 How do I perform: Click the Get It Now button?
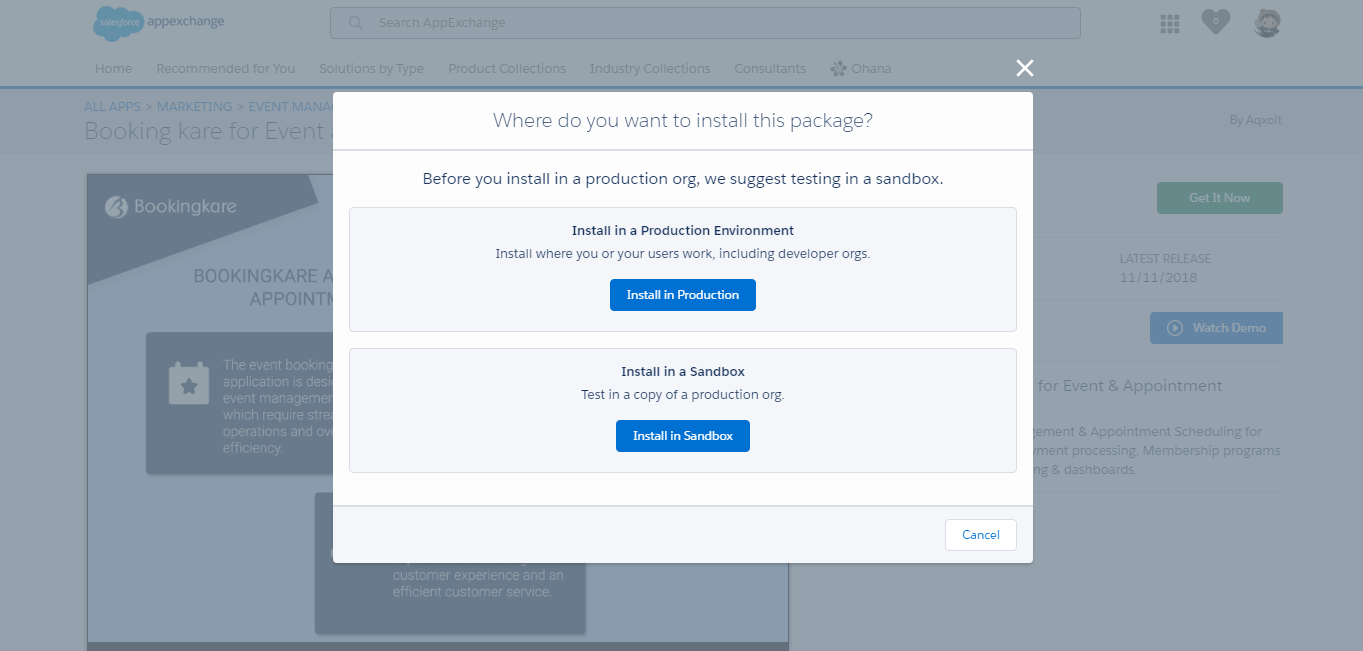click(x=1219, y=197)
